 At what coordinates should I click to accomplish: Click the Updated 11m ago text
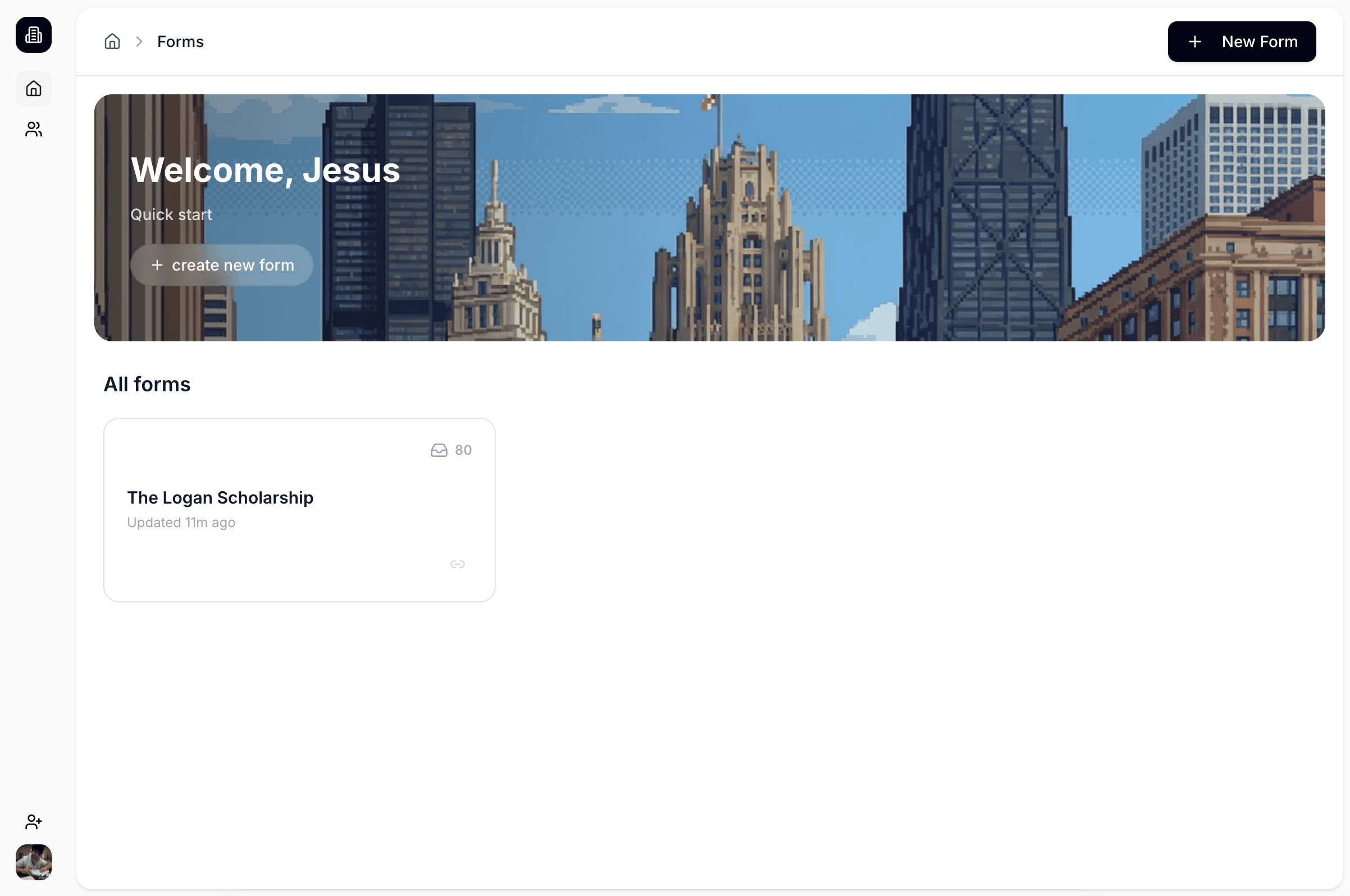(181, 523)
